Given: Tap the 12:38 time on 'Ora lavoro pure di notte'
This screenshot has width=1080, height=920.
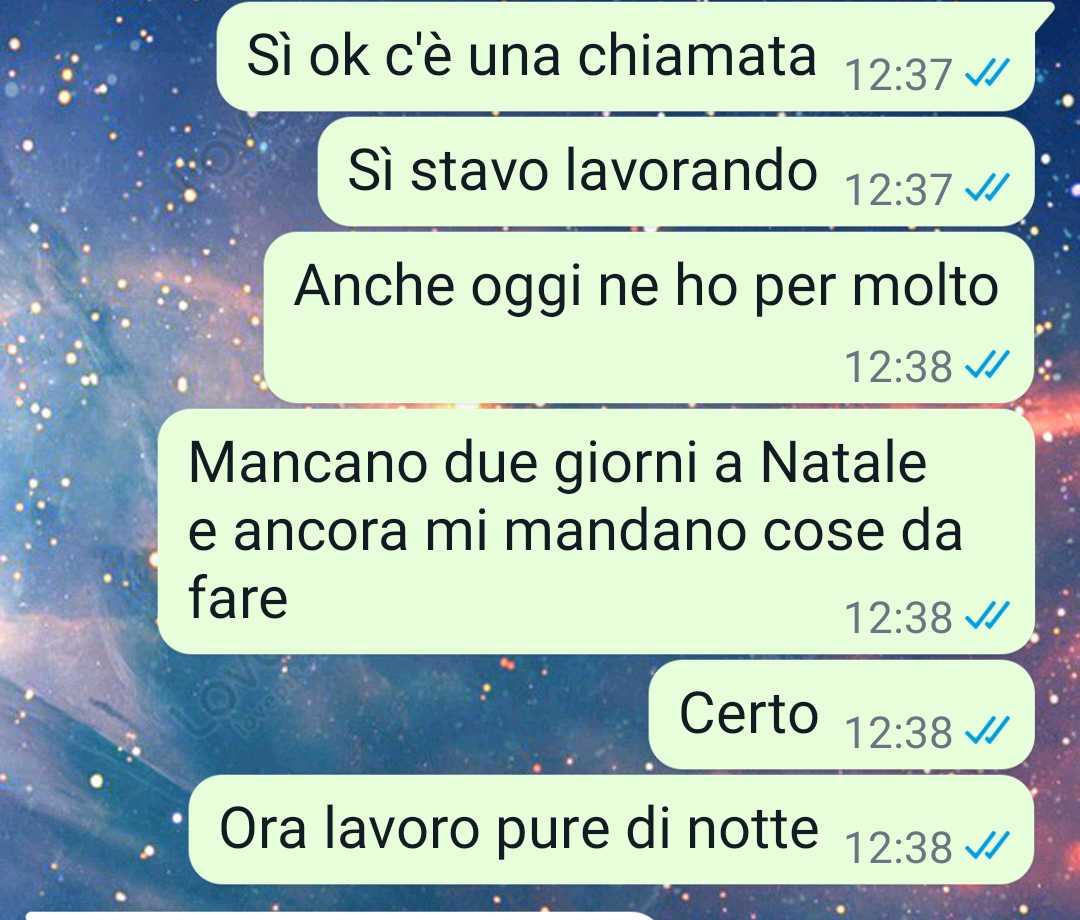Looking at the screenshot, I should (898, 848).
